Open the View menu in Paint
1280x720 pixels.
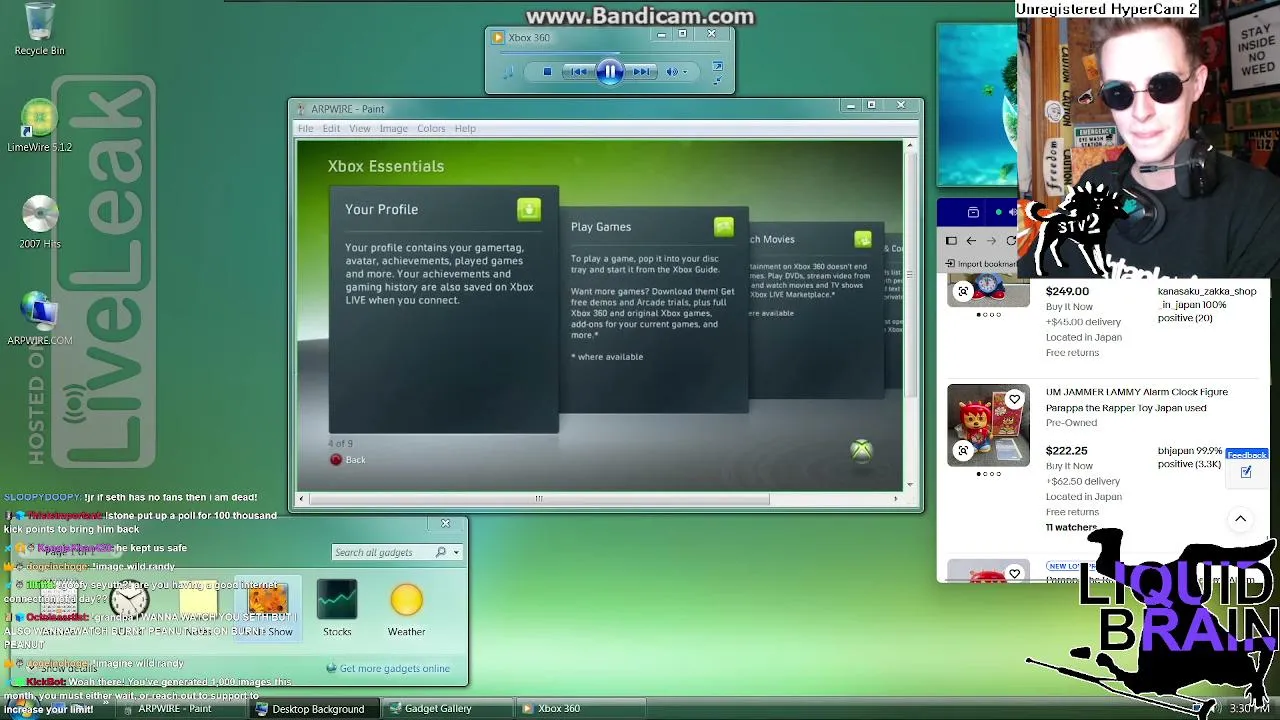[360, 128]
